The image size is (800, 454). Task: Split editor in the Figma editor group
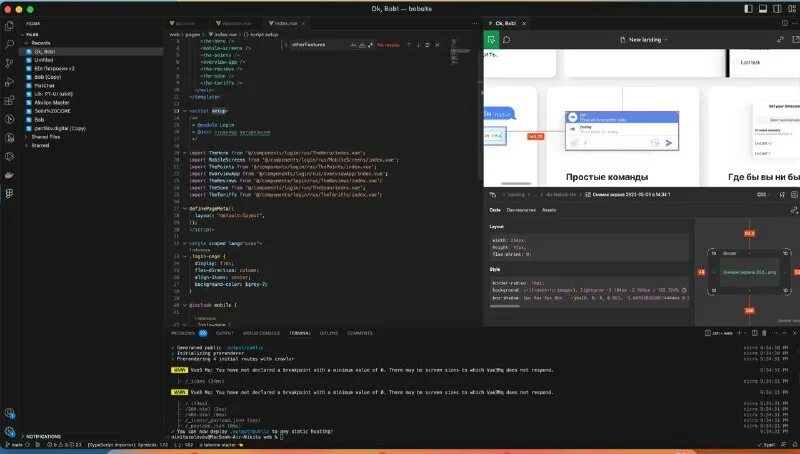(784, 23)
